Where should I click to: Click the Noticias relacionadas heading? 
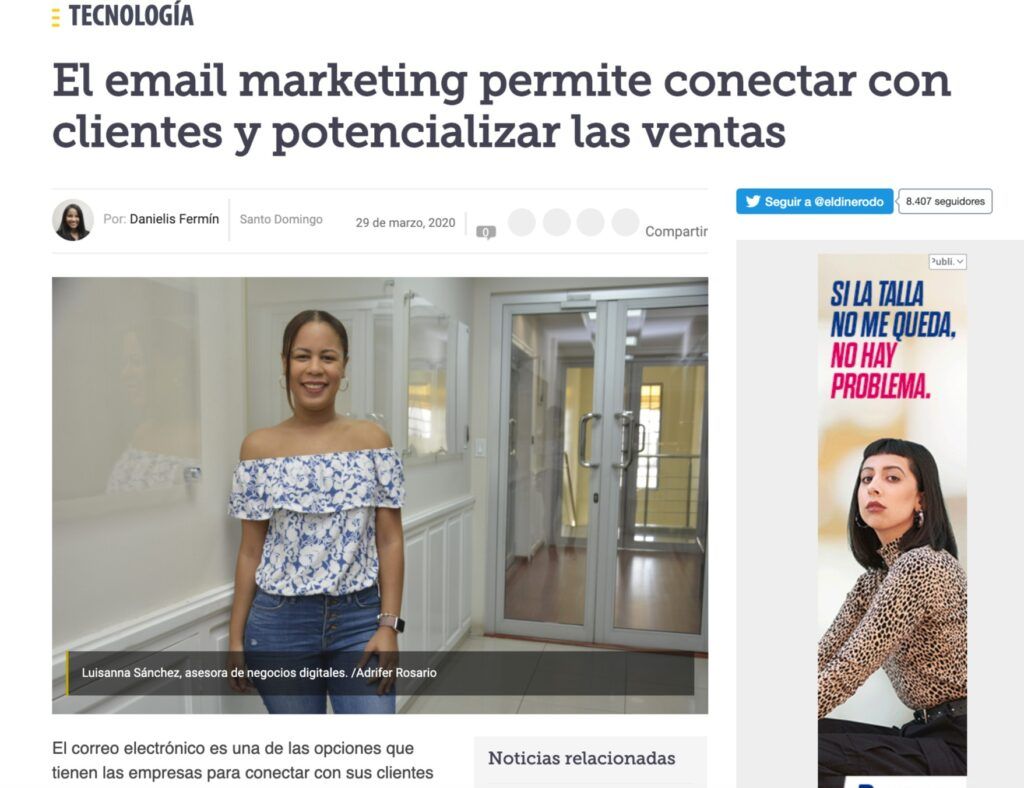[581, 758]
